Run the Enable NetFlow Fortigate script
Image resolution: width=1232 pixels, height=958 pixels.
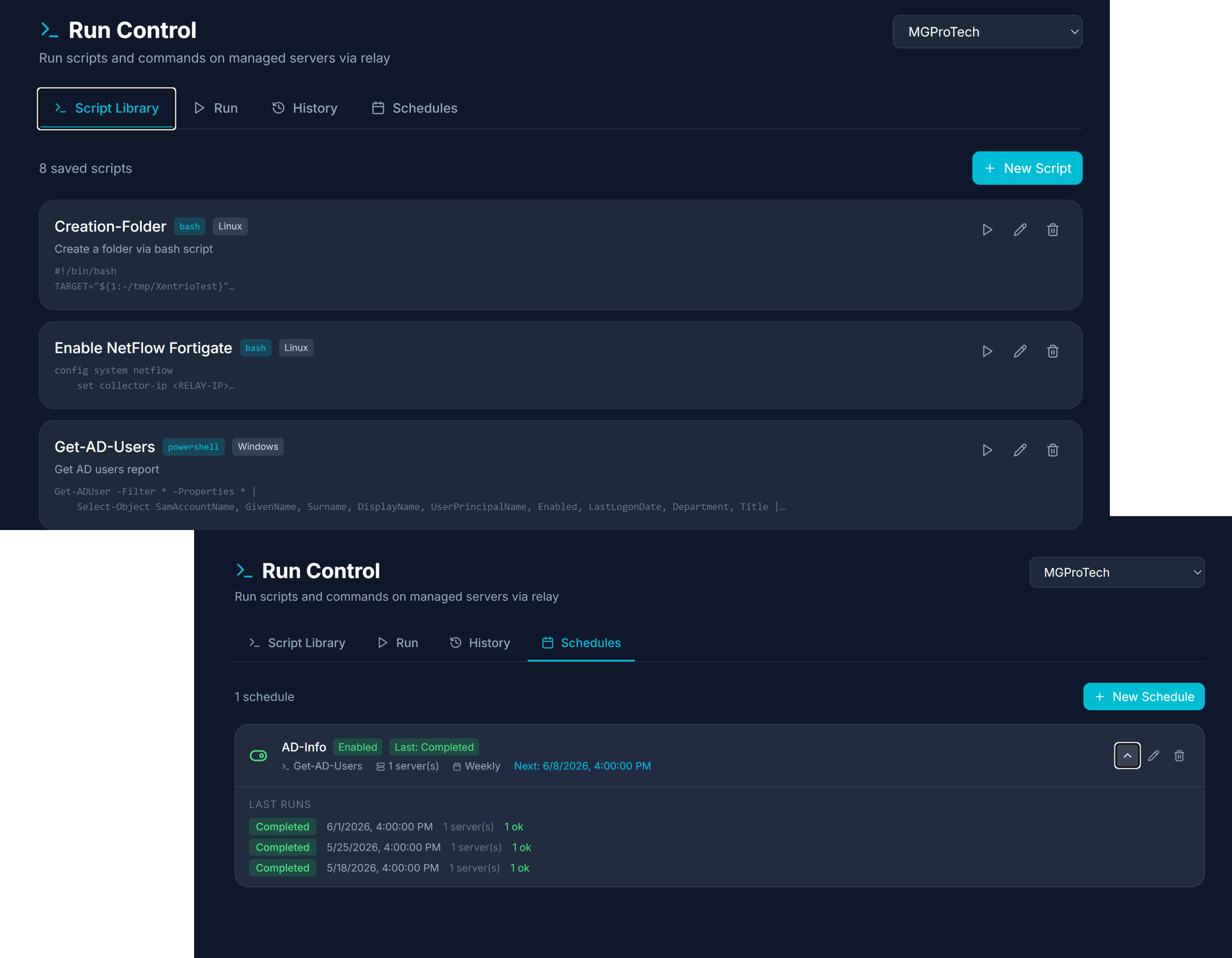click(x=987, y=351)
